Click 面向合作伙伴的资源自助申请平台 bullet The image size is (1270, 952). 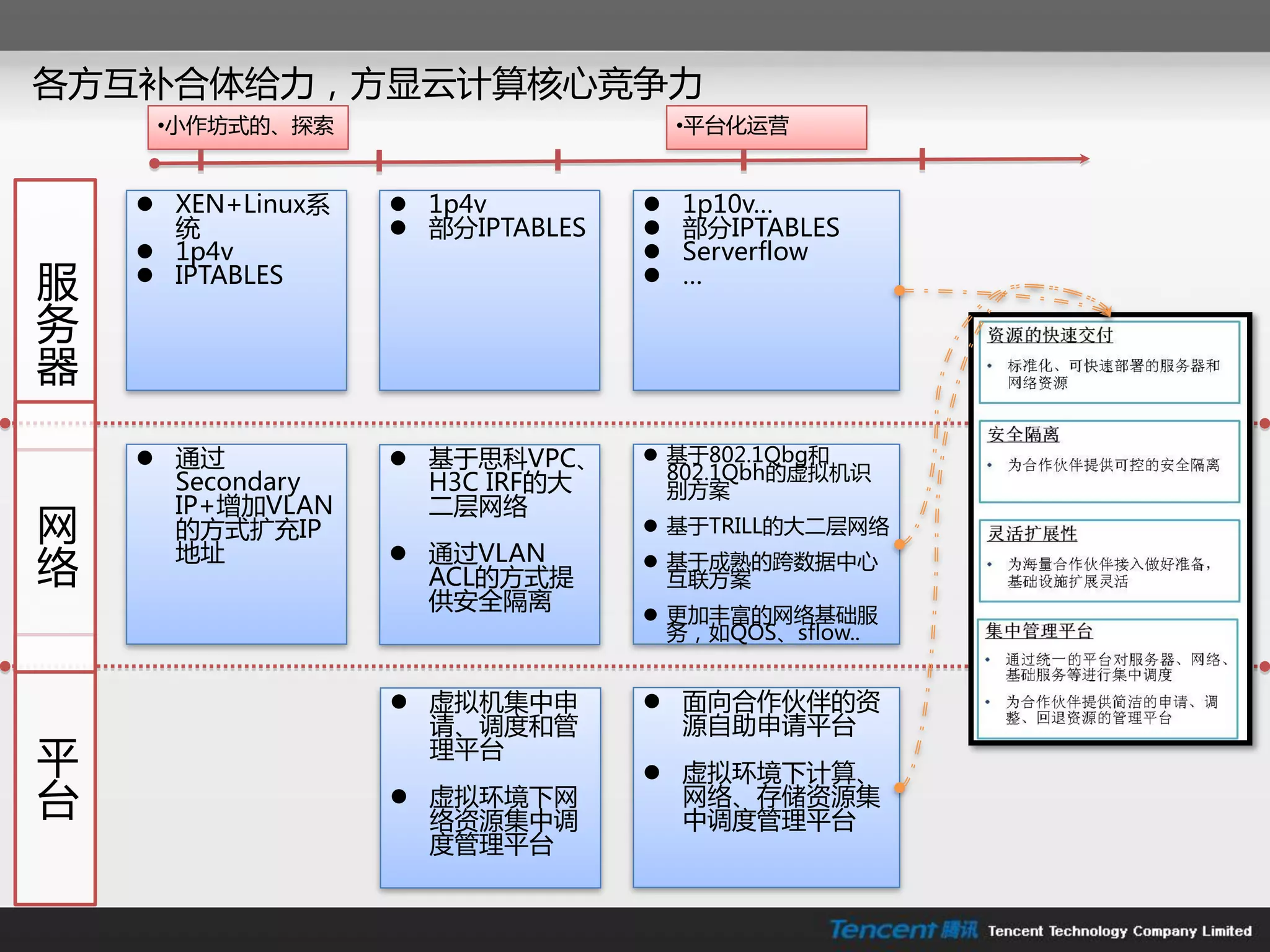781,713
